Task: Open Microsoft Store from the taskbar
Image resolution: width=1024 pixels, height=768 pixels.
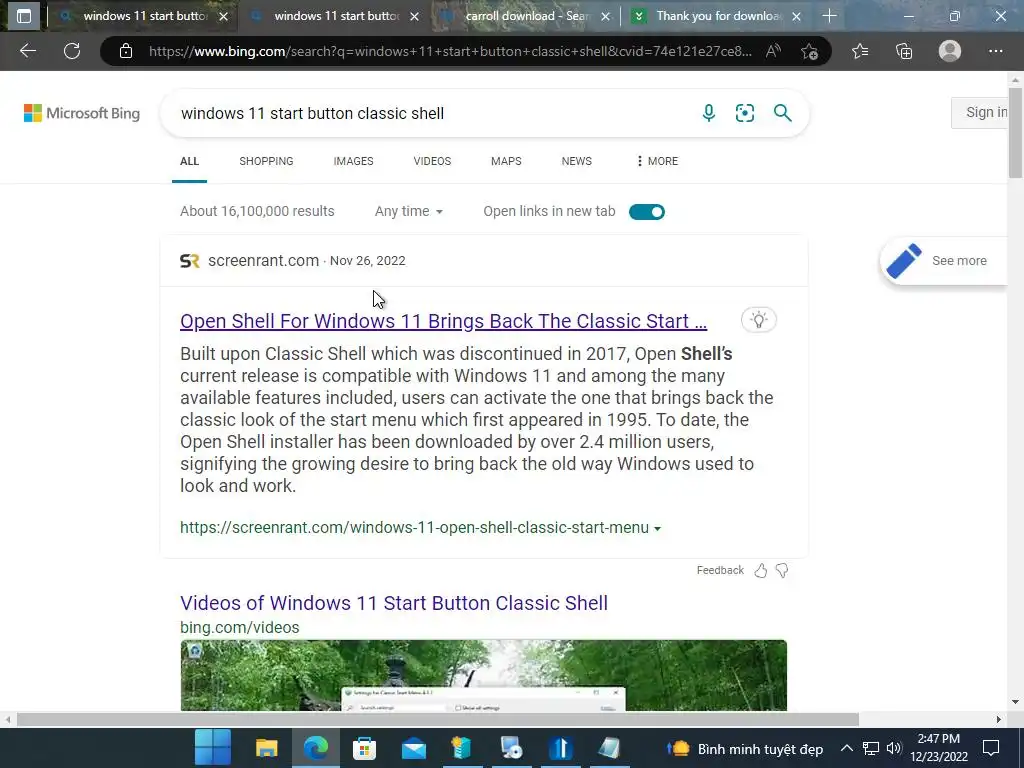Action: pos(364,748)
